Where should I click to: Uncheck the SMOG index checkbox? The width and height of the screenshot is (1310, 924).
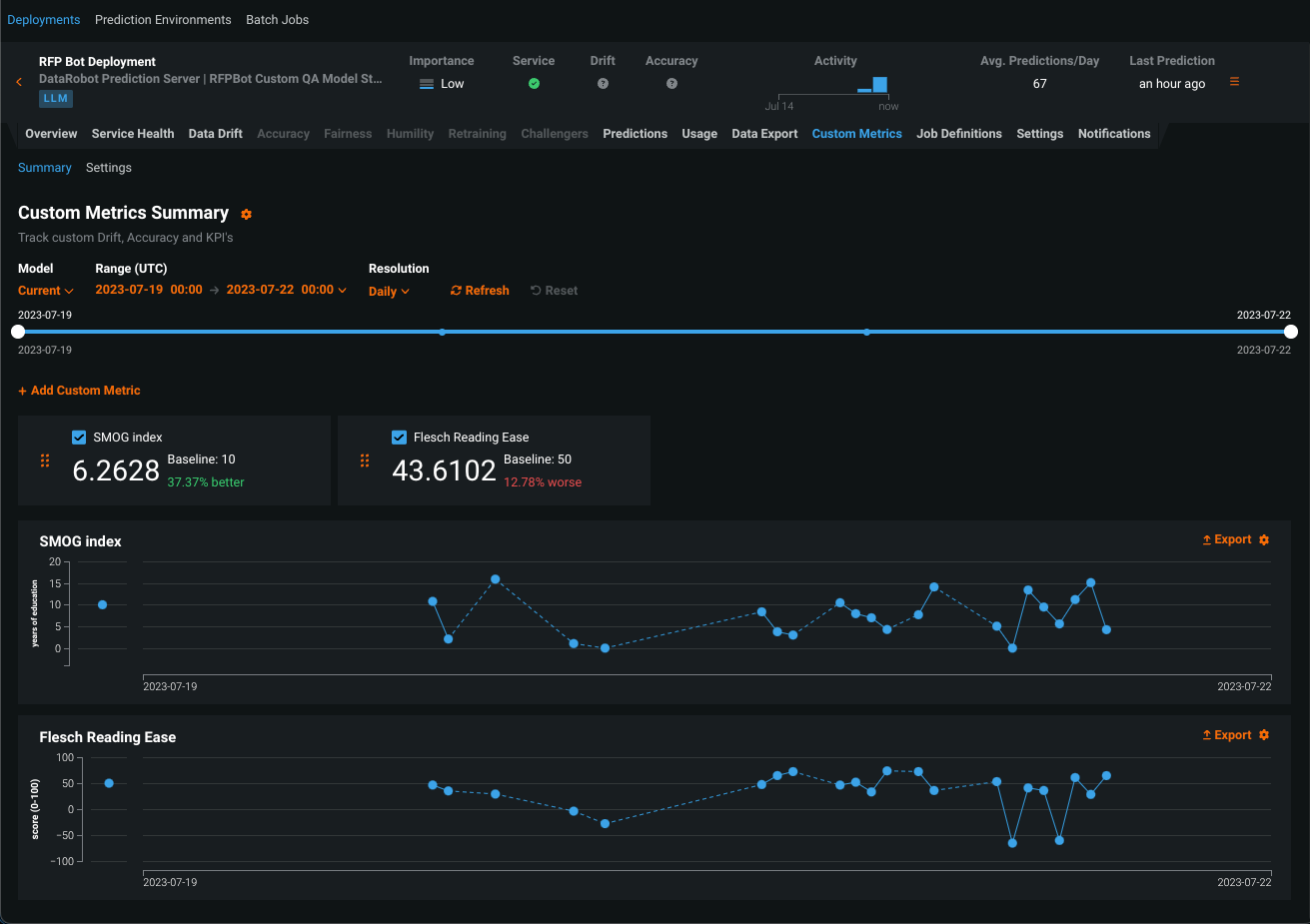pyautogui.click(x=79, y=438)
